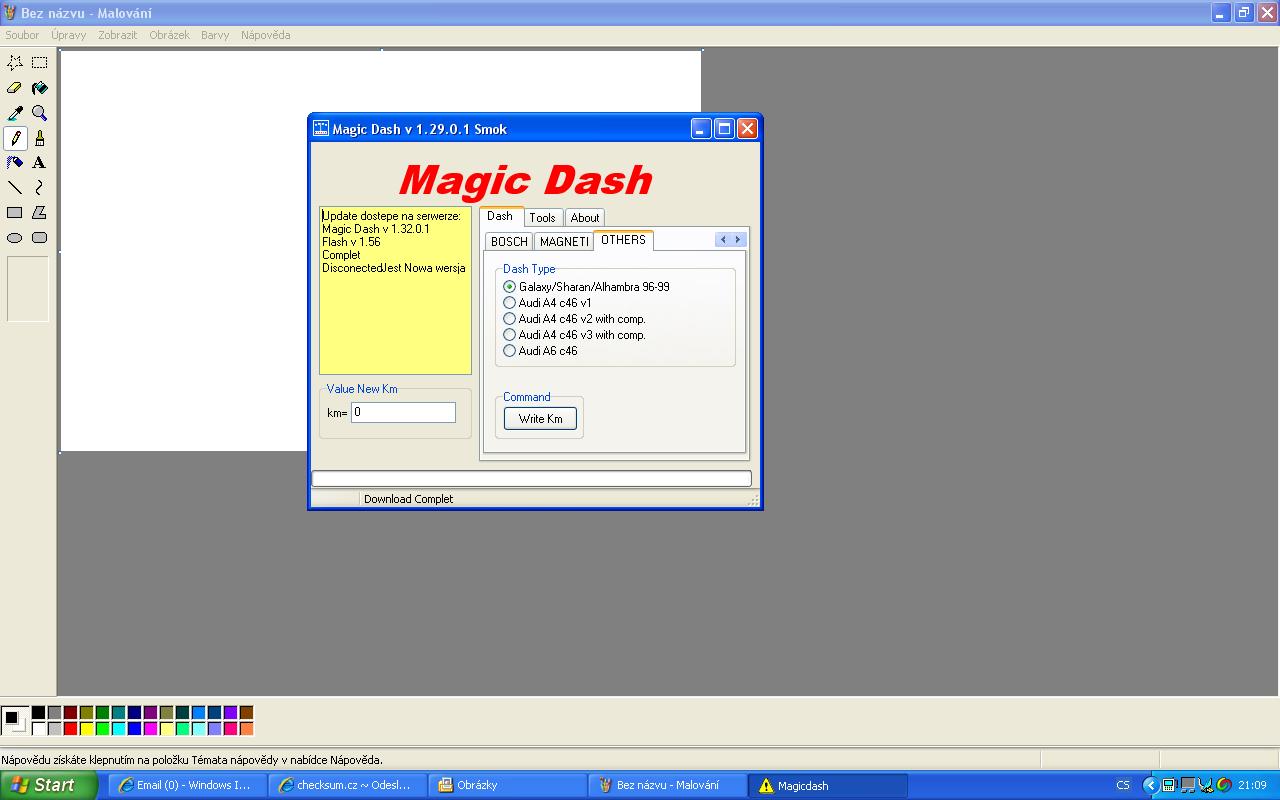
Task: Select the Audi A6 c46 radio button
Action: coord(540,351)
